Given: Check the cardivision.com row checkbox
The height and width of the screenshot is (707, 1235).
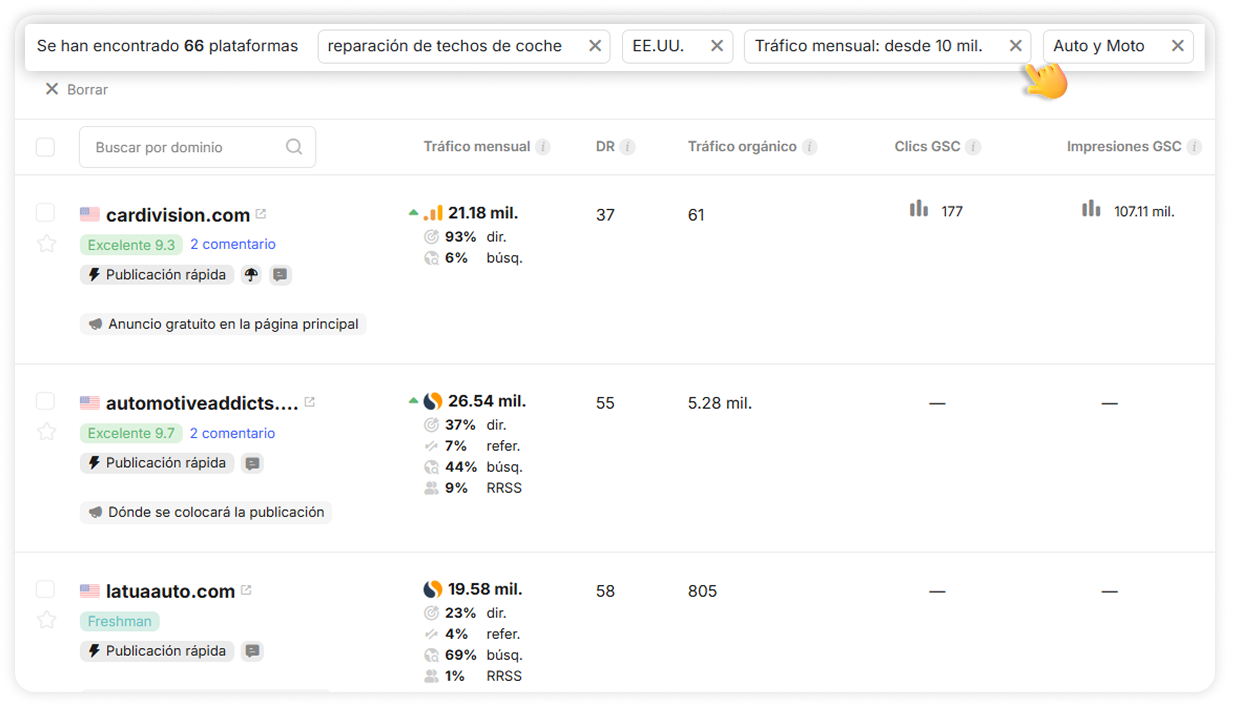Looking at the screenshot, I should pos(45,212).
